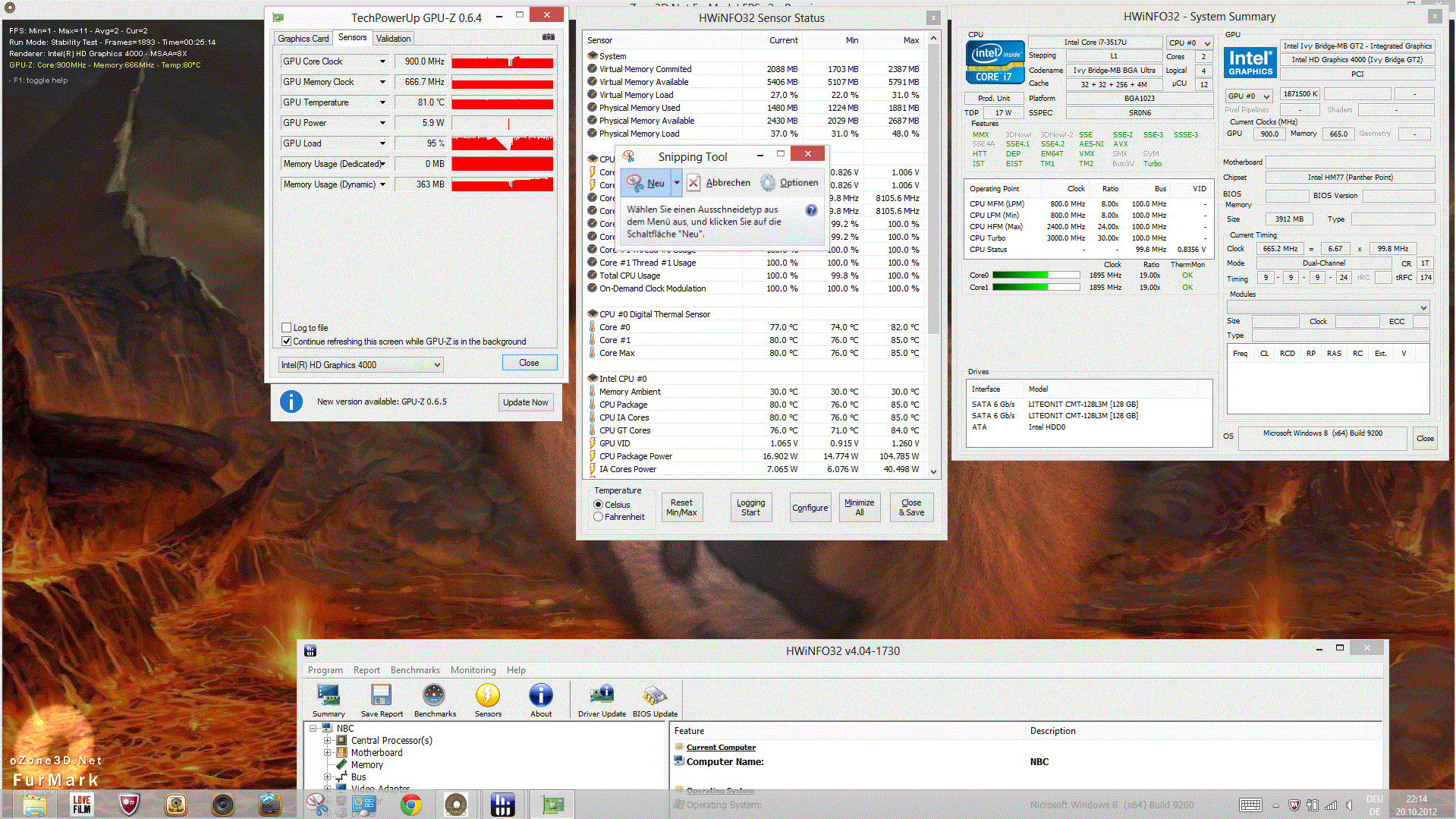Open the GPU #0 selector dropdown
This screenshot has width=1456, height=819.
(x=1249, y=96)
